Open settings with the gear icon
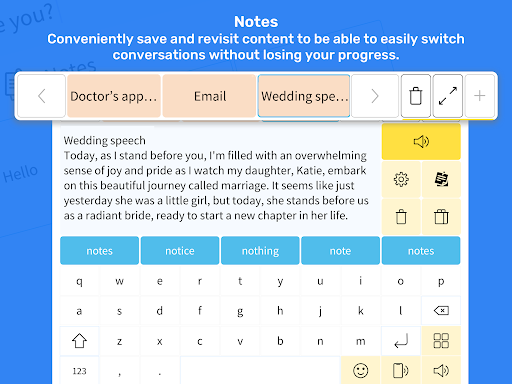Image resolution: width=512 pixels, height=384 pixels. click(x=401, y=180)
